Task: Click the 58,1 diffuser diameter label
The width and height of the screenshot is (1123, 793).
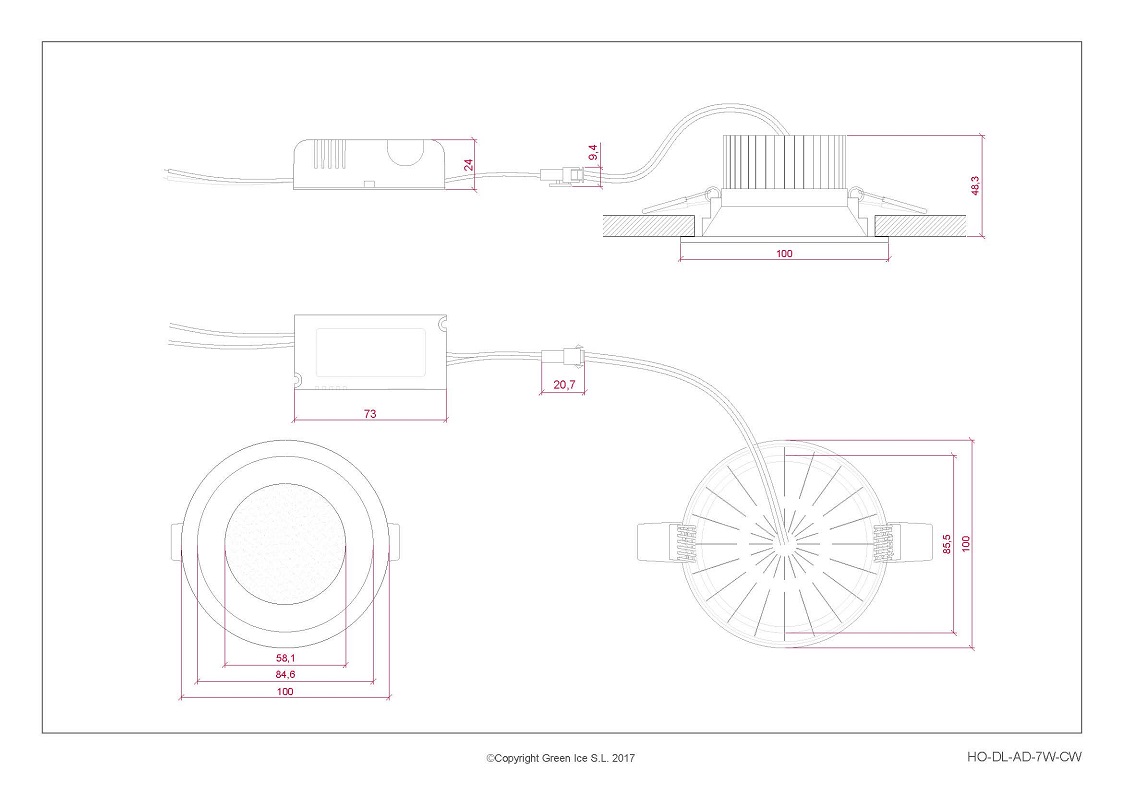Action: (x=285, y=658)
